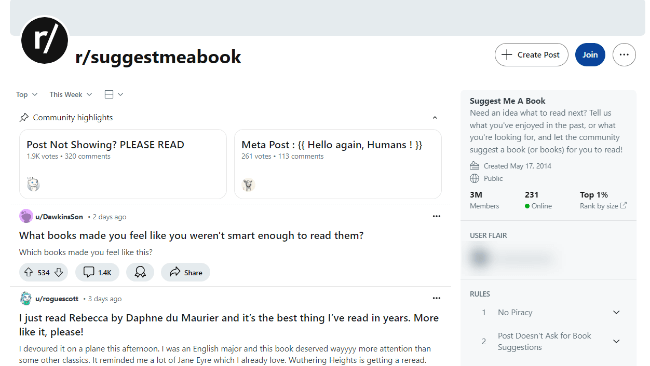The height and width of the screenshot is (366, 650).
Task: Expand the 'Post Doesn't Ask for Book Suggestions' rule
Action: [x=551, y=341]
